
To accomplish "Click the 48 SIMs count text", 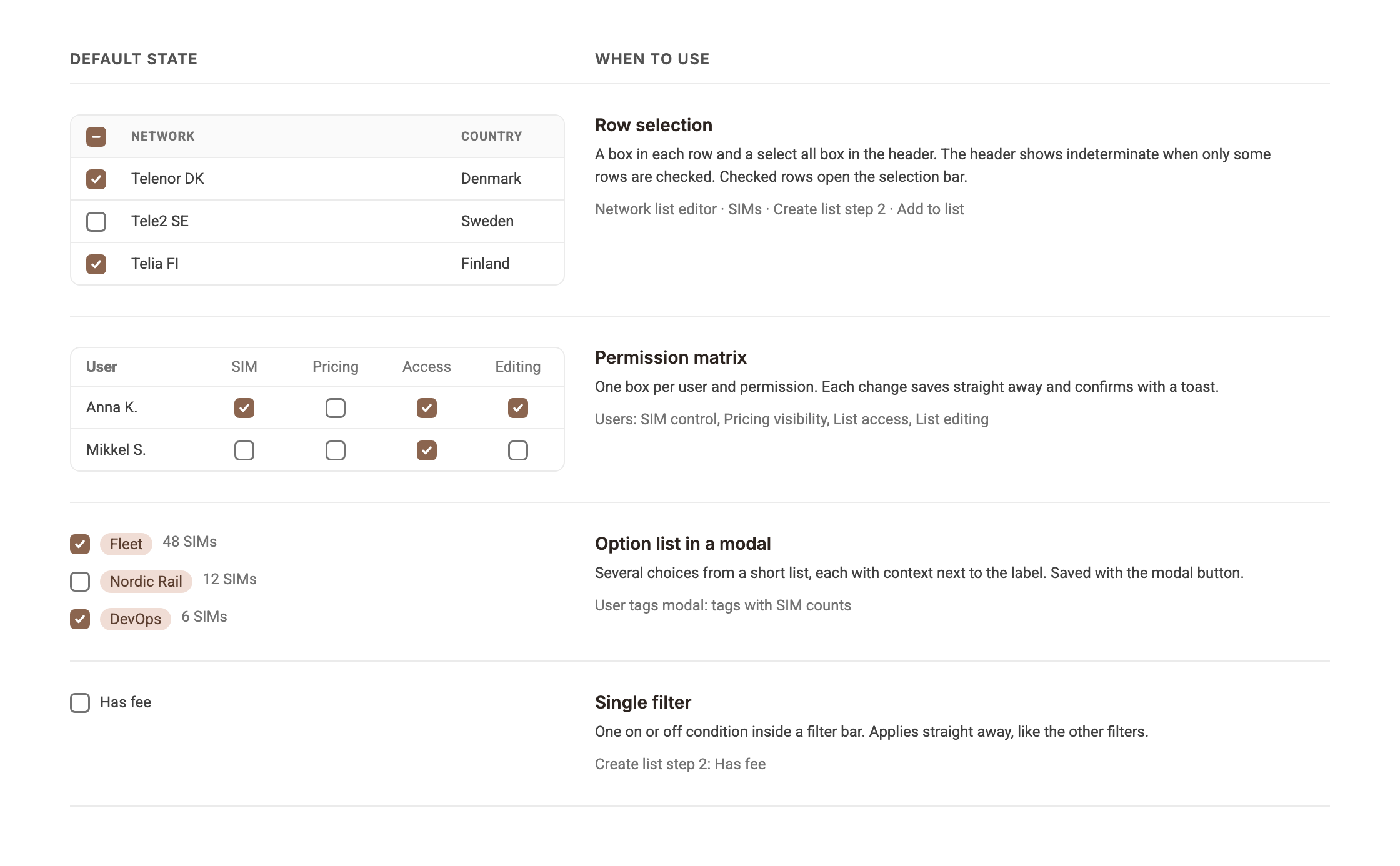I will (x=190, y=542).
